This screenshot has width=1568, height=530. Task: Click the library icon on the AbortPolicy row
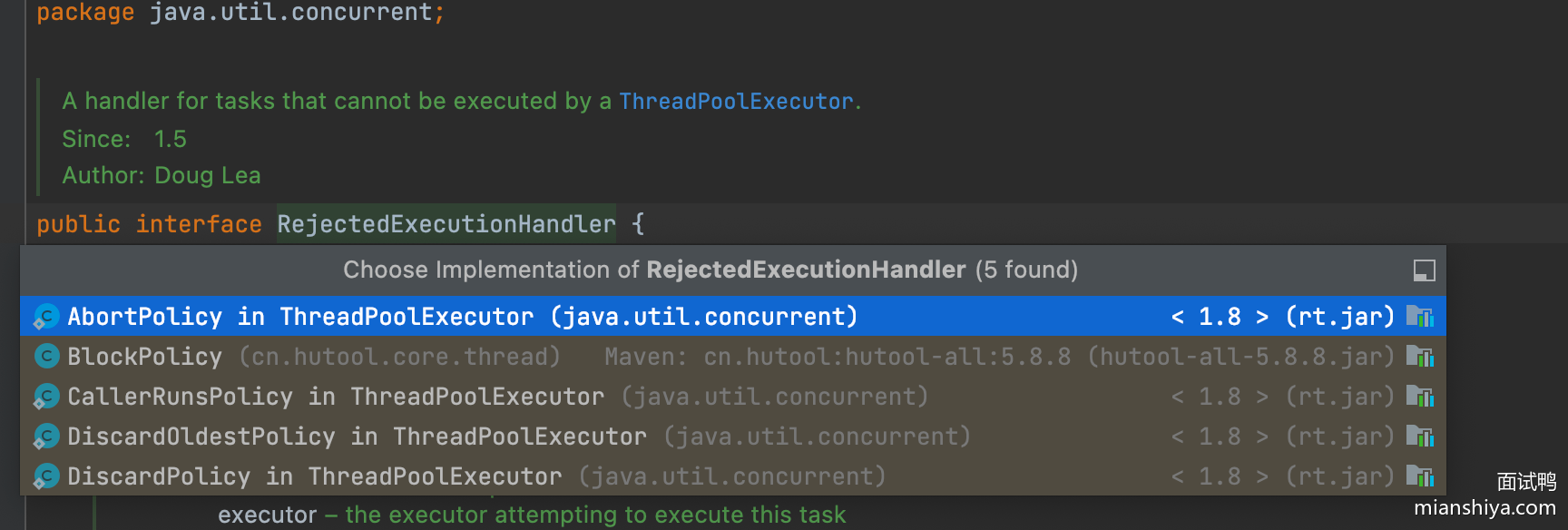1419,317
